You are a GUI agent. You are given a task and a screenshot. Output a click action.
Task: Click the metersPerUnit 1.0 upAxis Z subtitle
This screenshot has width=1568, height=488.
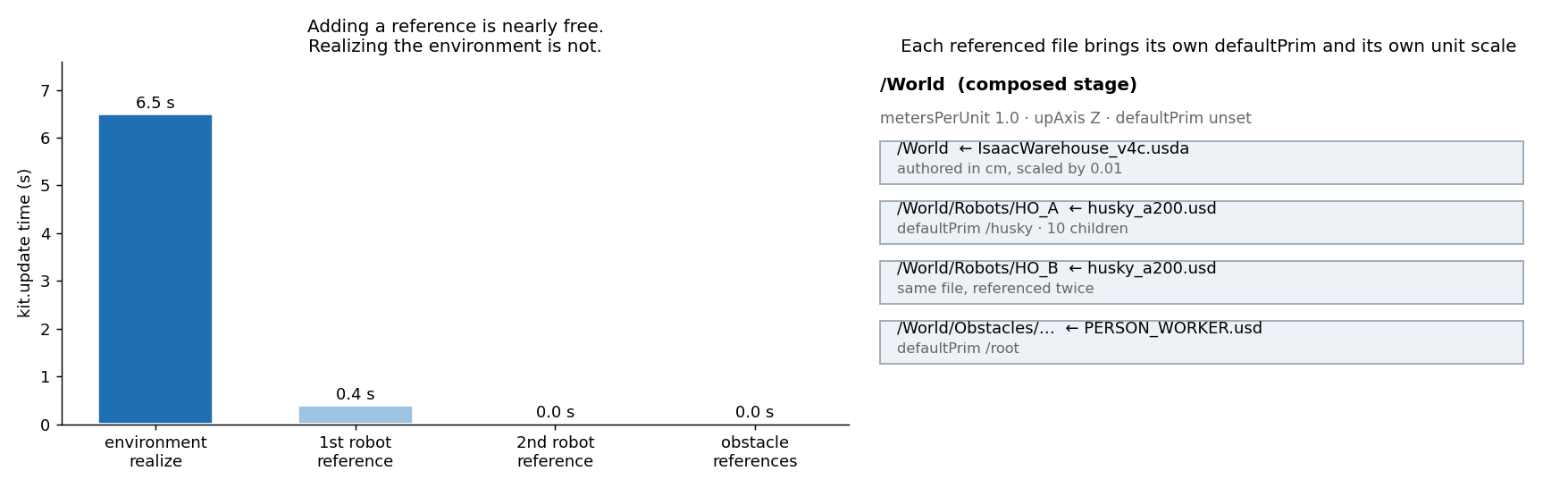pos(1065,118)
